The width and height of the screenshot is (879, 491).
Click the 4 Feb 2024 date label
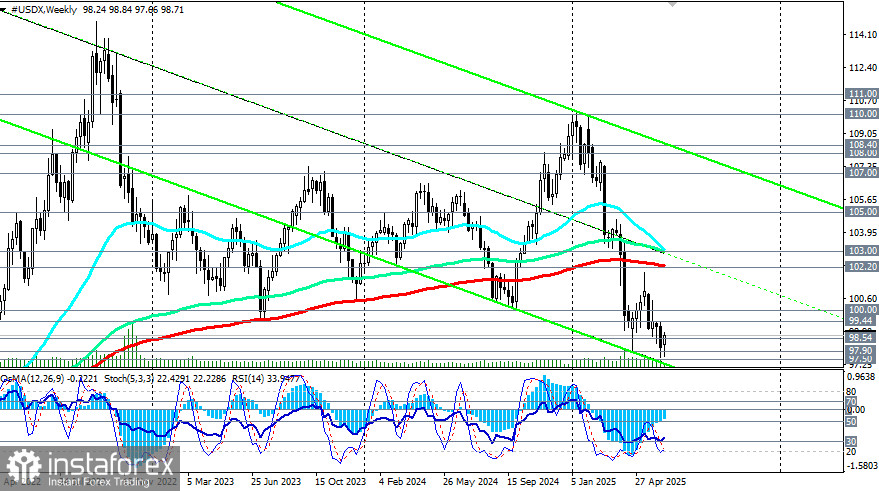click(403, 481)
